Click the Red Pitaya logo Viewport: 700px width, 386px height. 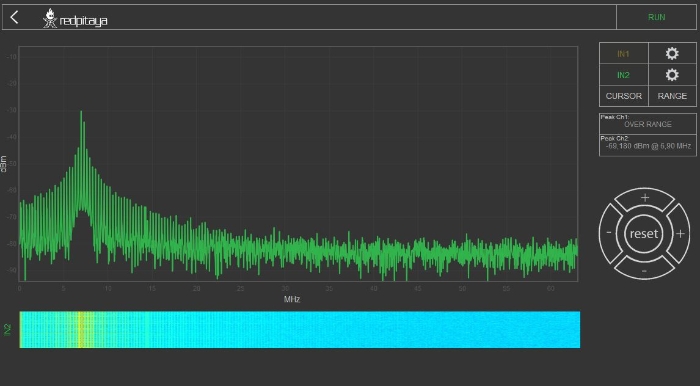tap(75, 19)
